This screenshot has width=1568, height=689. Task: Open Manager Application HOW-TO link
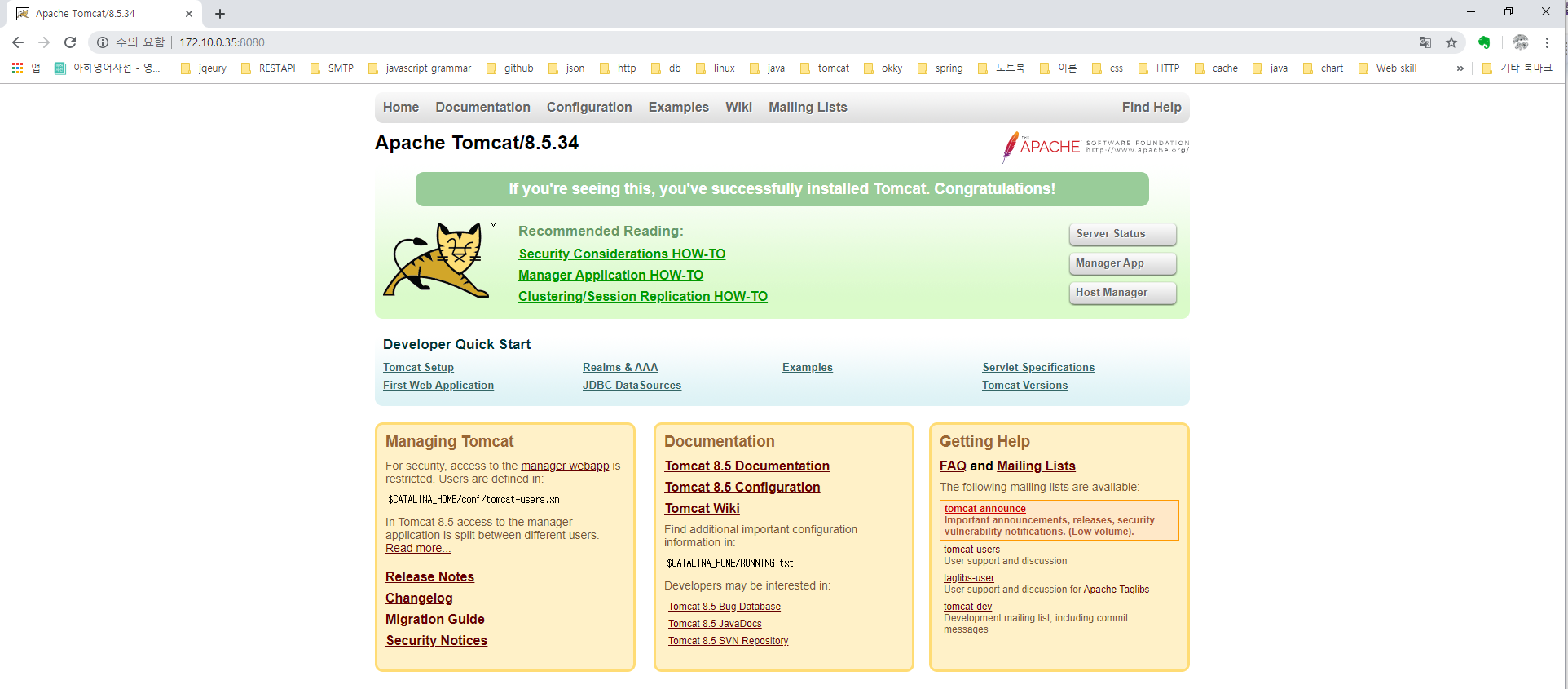(610, 276)
